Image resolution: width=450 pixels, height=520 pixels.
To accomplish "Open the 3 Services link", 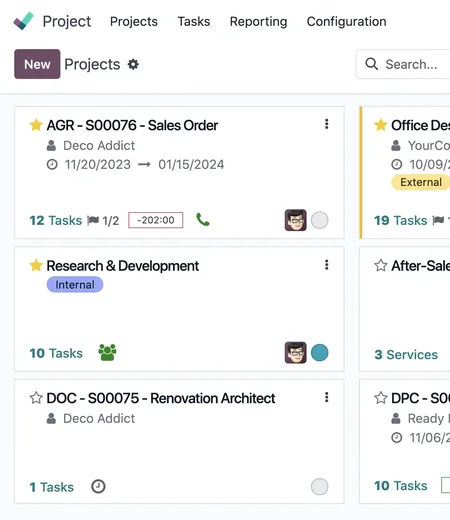I will (x=406, y=354).
